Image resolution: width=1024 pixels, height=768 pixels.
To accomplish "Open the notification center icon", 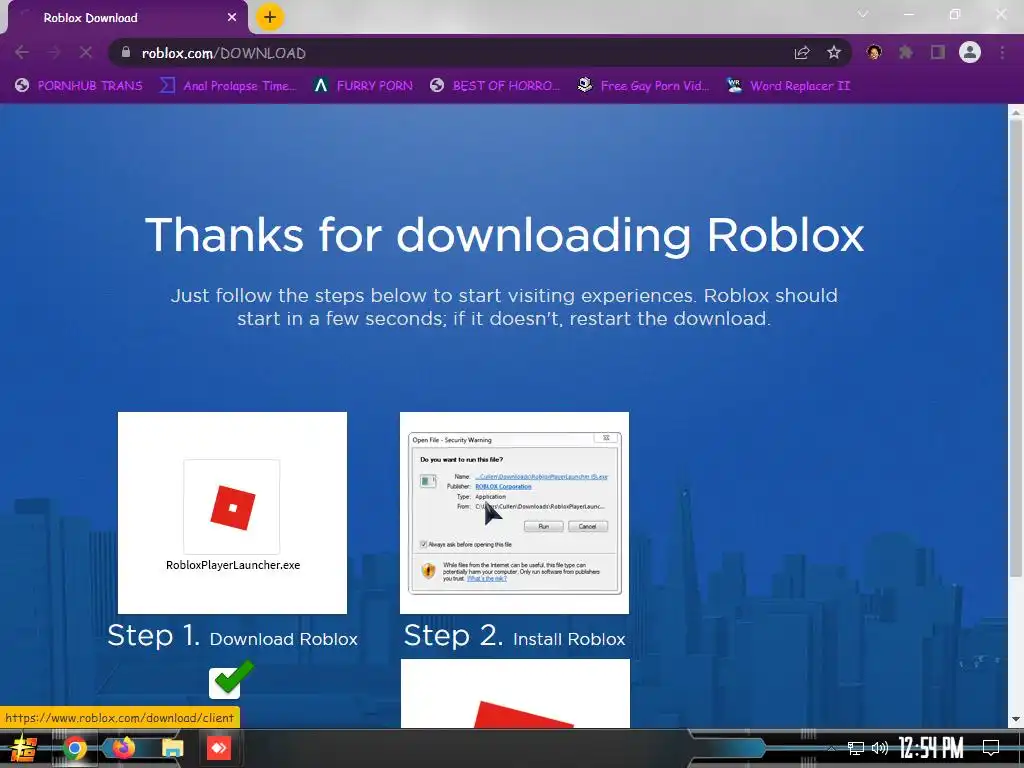I will pos(991,748).
